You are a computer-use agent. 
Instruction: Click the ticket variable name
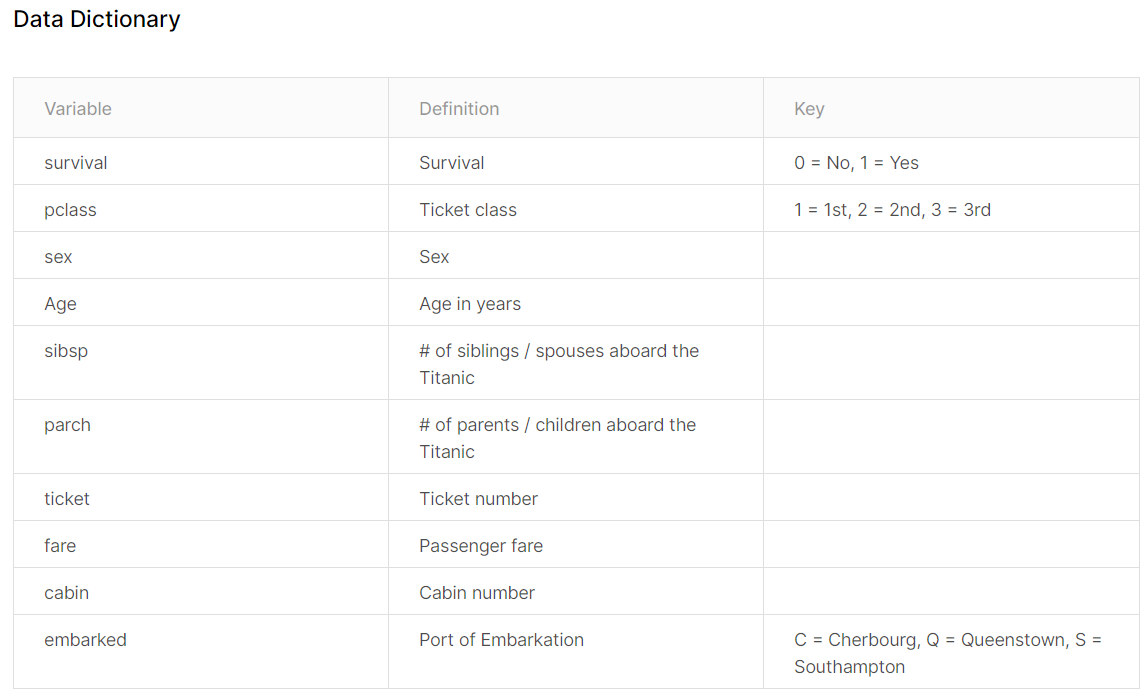(x=67, y=499)
